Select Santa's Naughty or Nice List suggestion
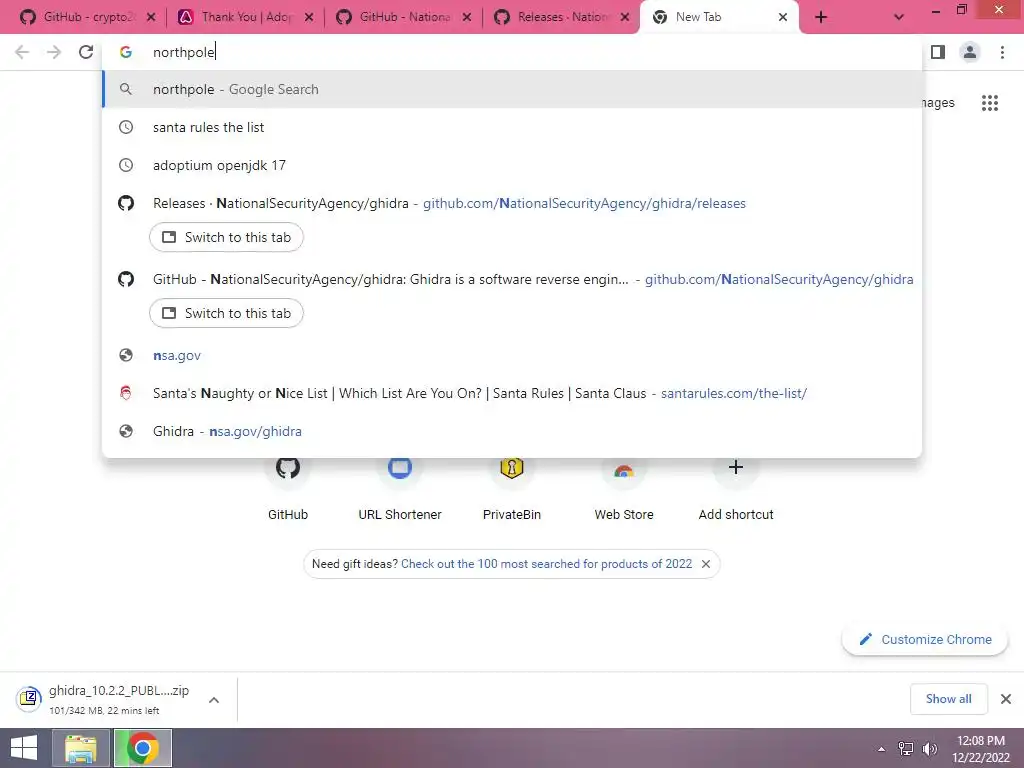The image size is (1024, 768). coord(512,393)
